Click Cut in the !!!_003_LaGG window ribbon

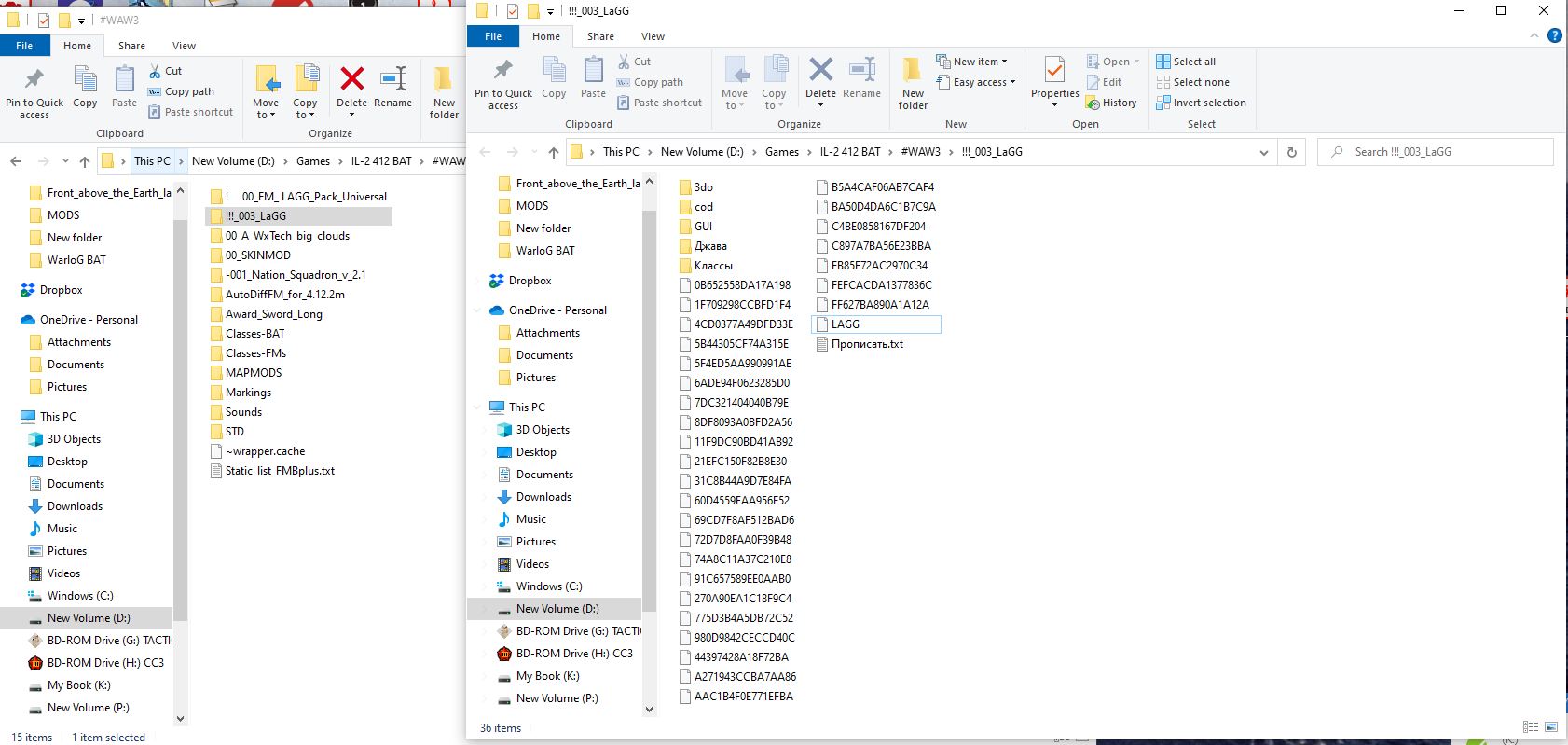634,62
